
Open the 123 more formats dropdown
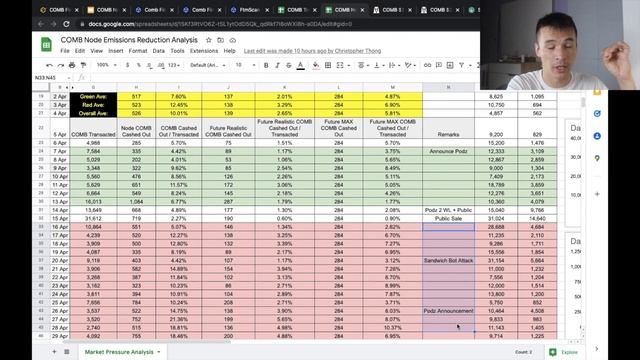(x=174, y=65)
